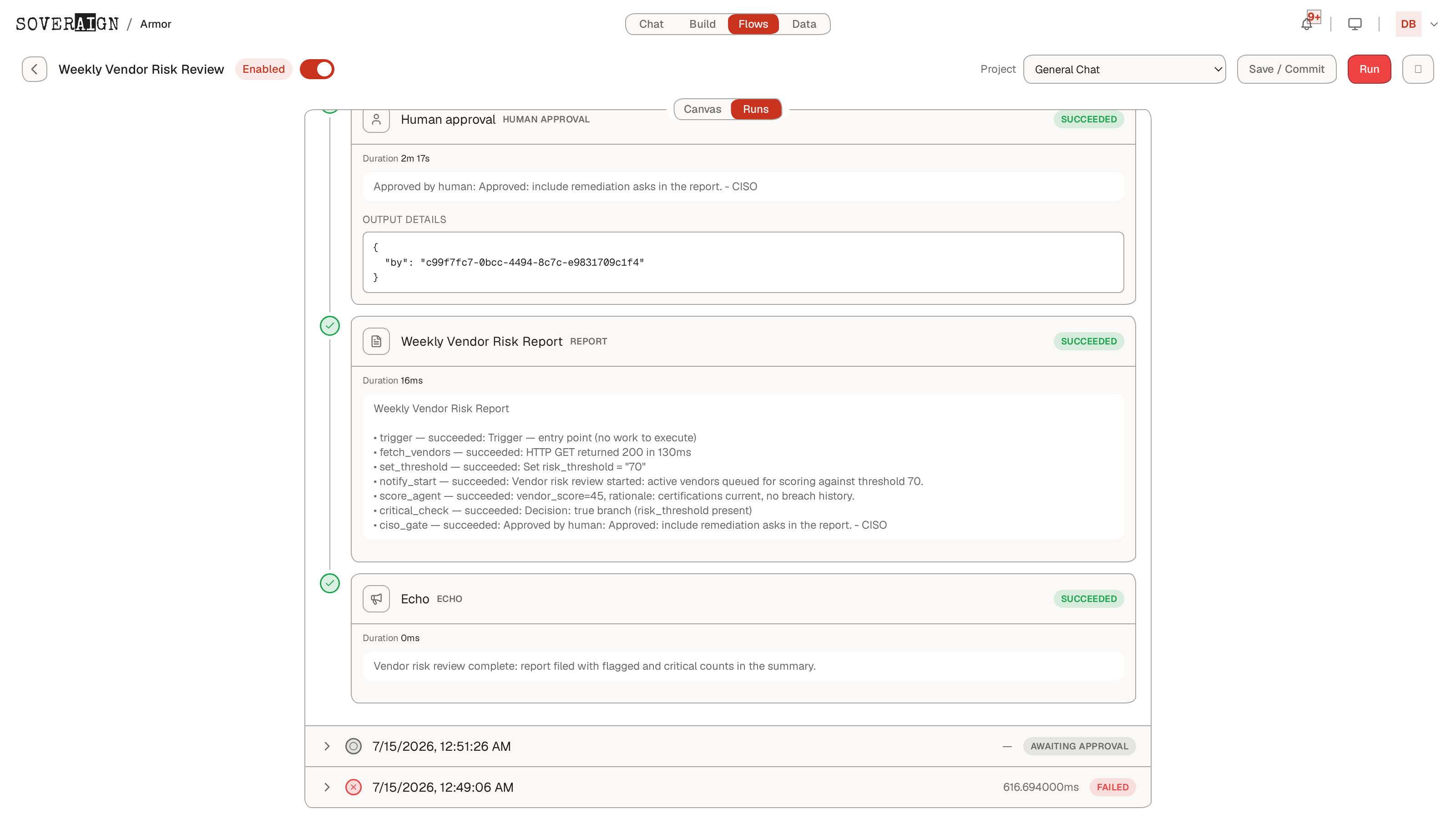Click the ciso_gate report line
The image size is (1456, 819).
(x=630, y=525)
